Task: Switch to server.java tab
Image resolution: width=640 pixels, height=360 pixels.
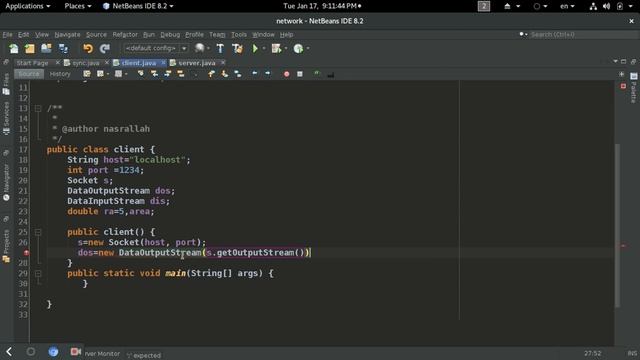Action: pos(197,63)
